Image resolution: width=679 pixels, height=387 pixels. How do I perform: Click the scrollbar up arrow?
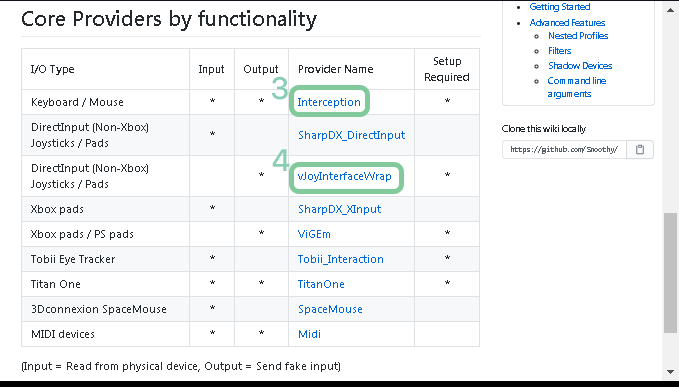[670, 10]
